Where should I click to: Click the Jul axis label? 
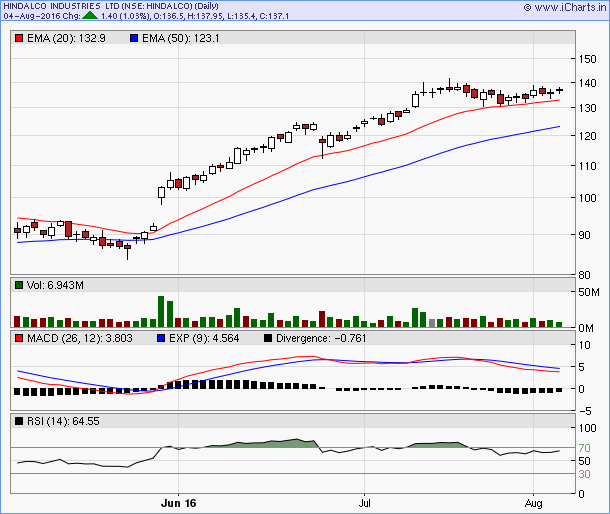[365, 503]
